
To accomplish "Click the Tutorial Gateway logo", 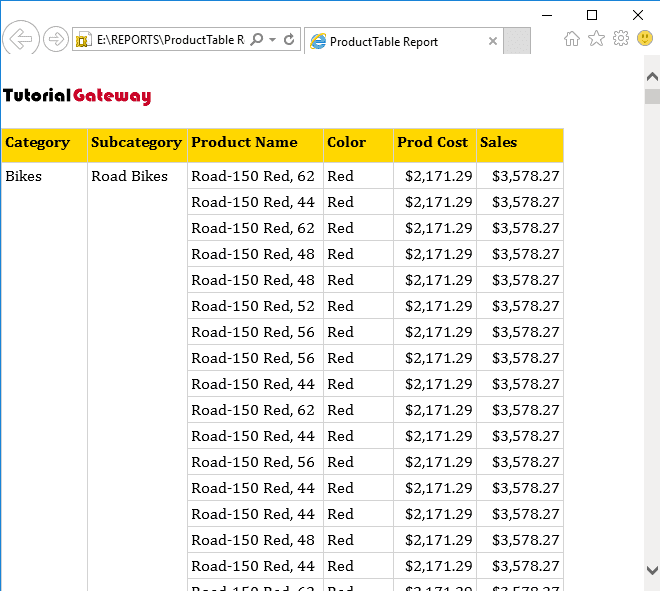I will point(77,96).
